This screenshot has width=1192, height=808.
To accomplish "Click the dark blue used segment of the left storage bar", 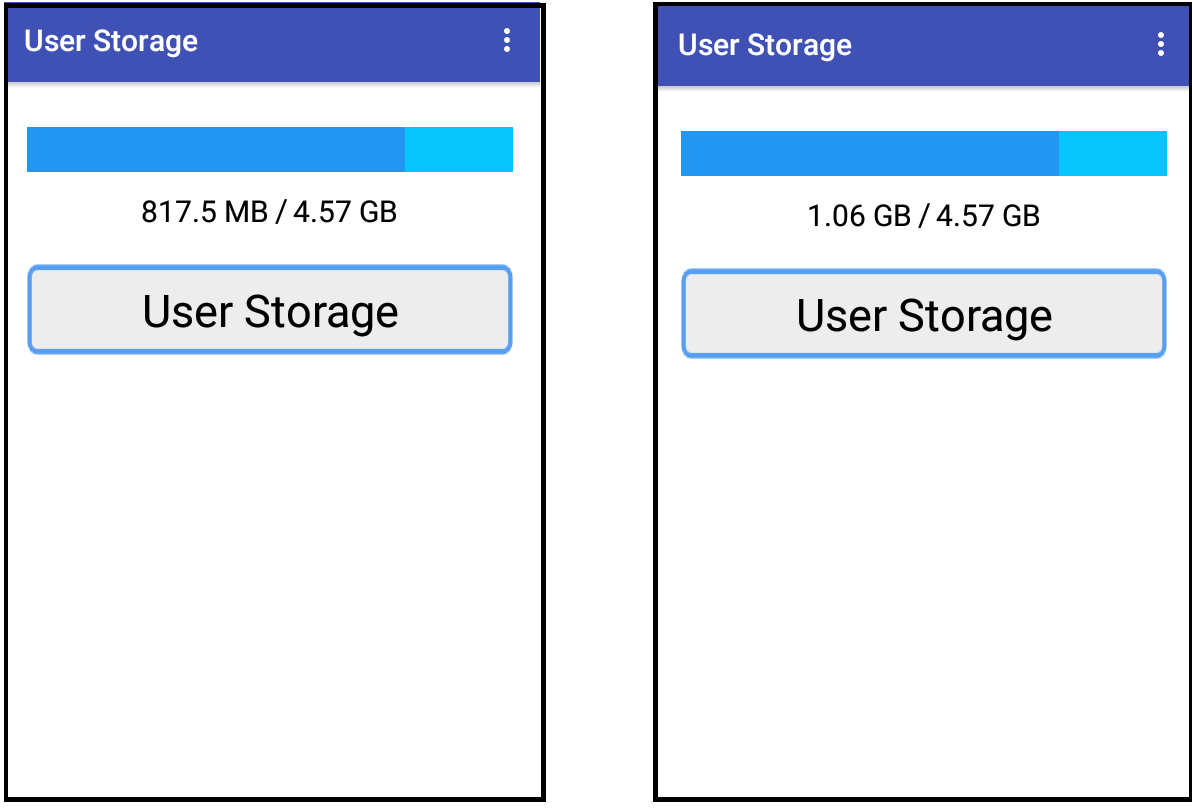I will point(216,149).
